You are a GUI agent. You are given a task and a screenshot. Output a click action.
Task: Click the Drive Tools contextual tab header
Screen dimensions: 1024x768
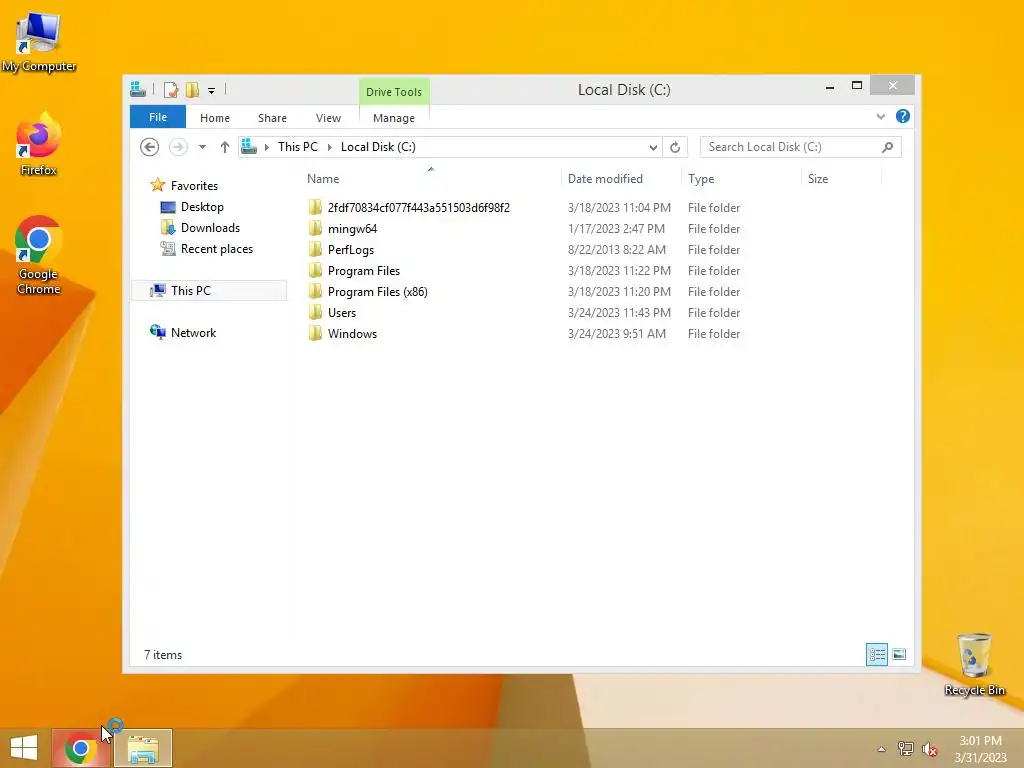point(394,91)
